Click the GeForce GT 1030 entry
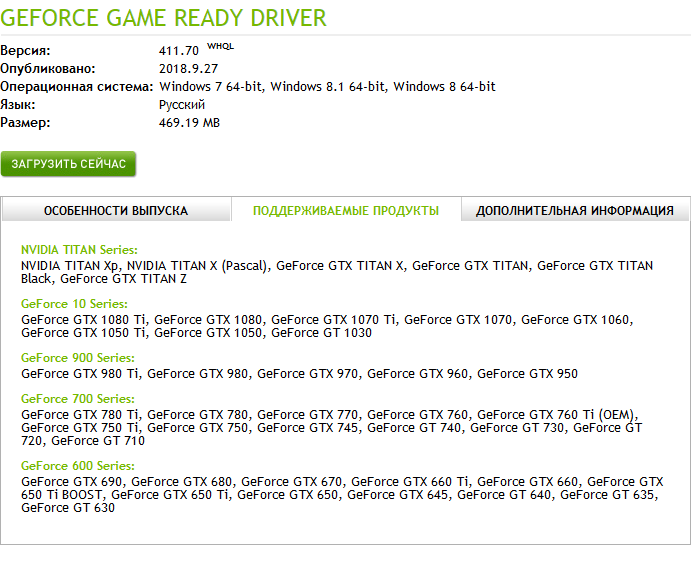 (x=321, y=333)
